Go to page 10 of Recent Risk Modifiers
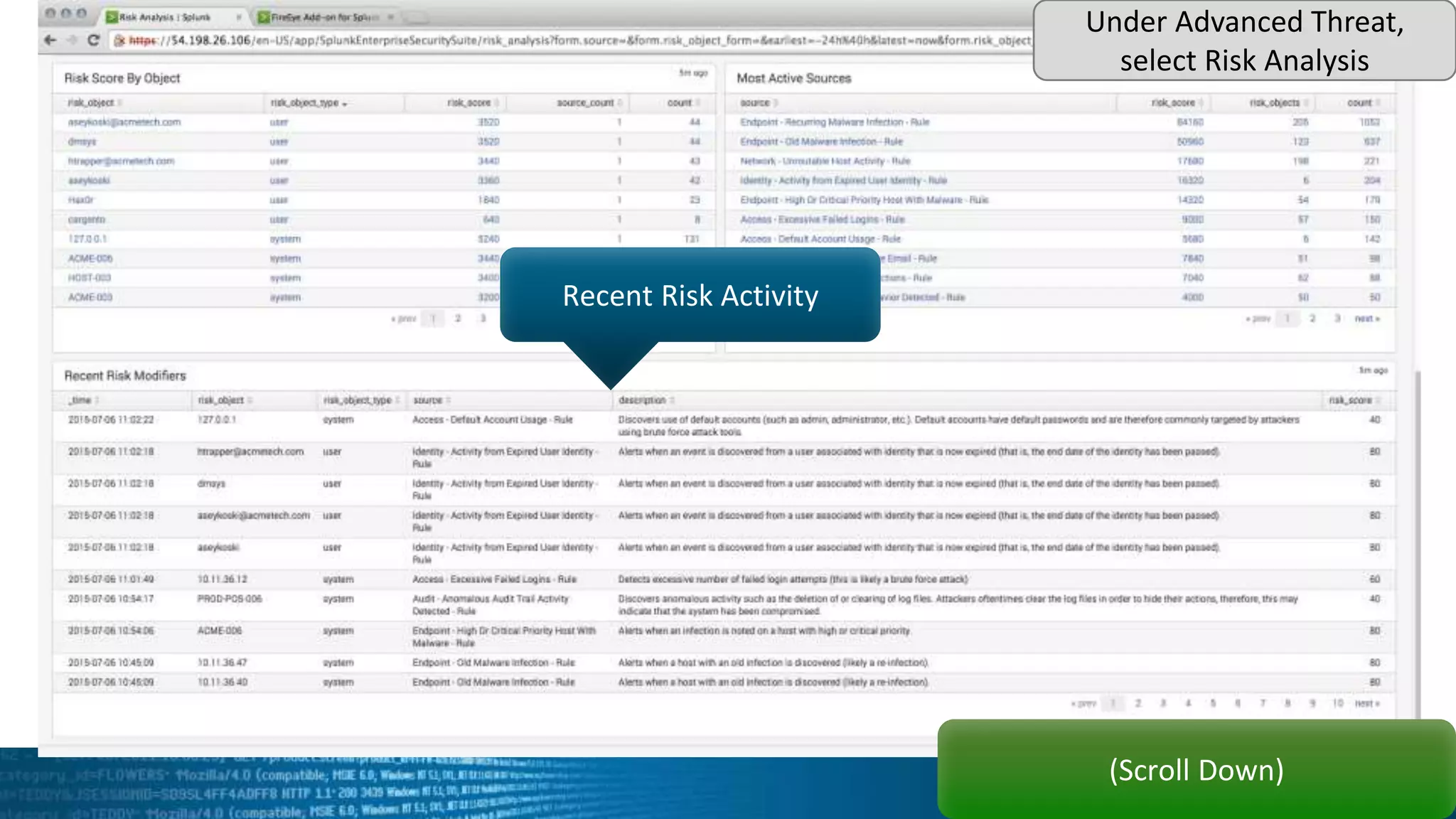 [x=1337, y=703]
